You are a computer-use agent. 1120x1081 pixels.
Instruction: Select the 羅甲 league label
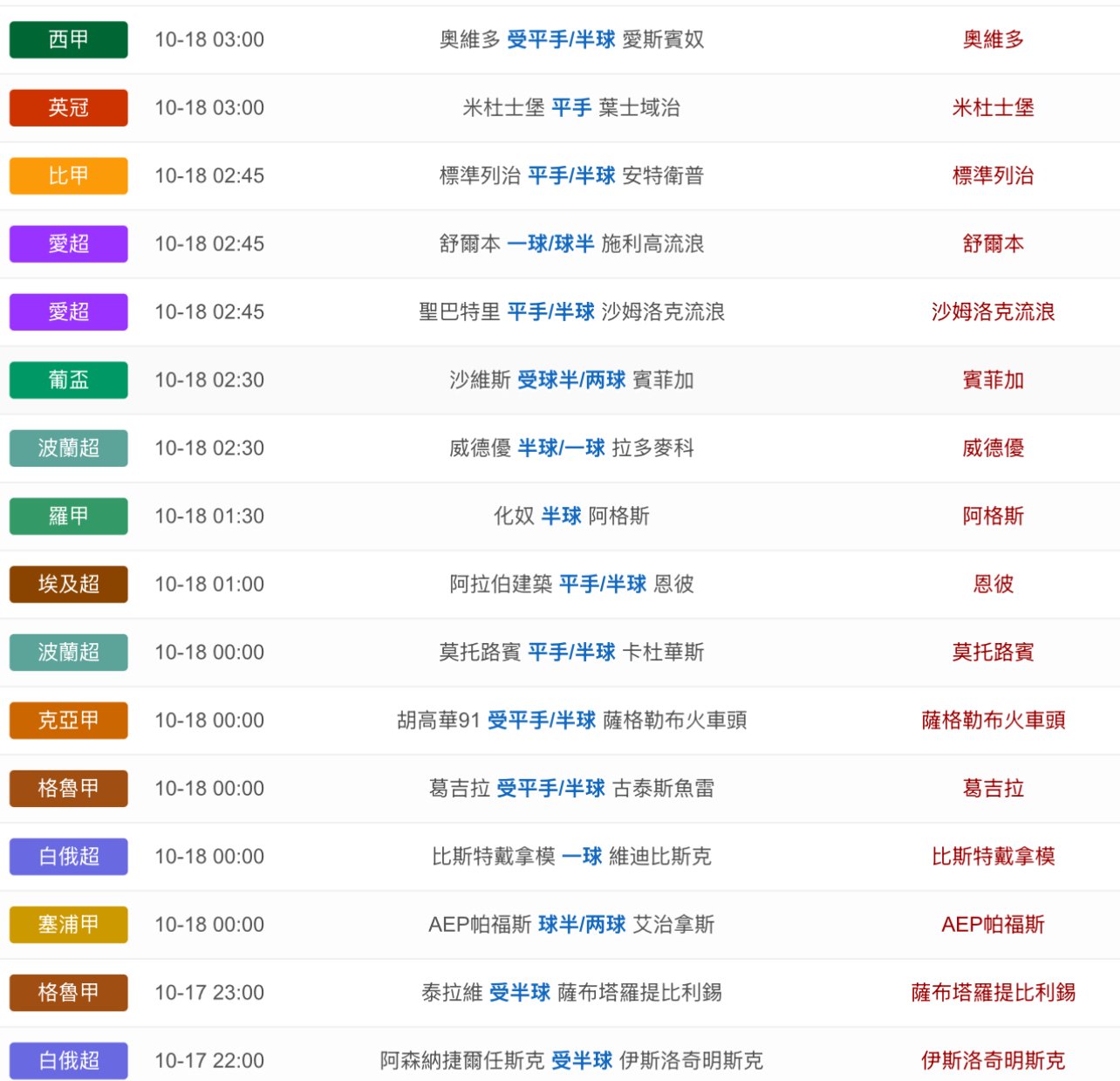coord(68,516)
